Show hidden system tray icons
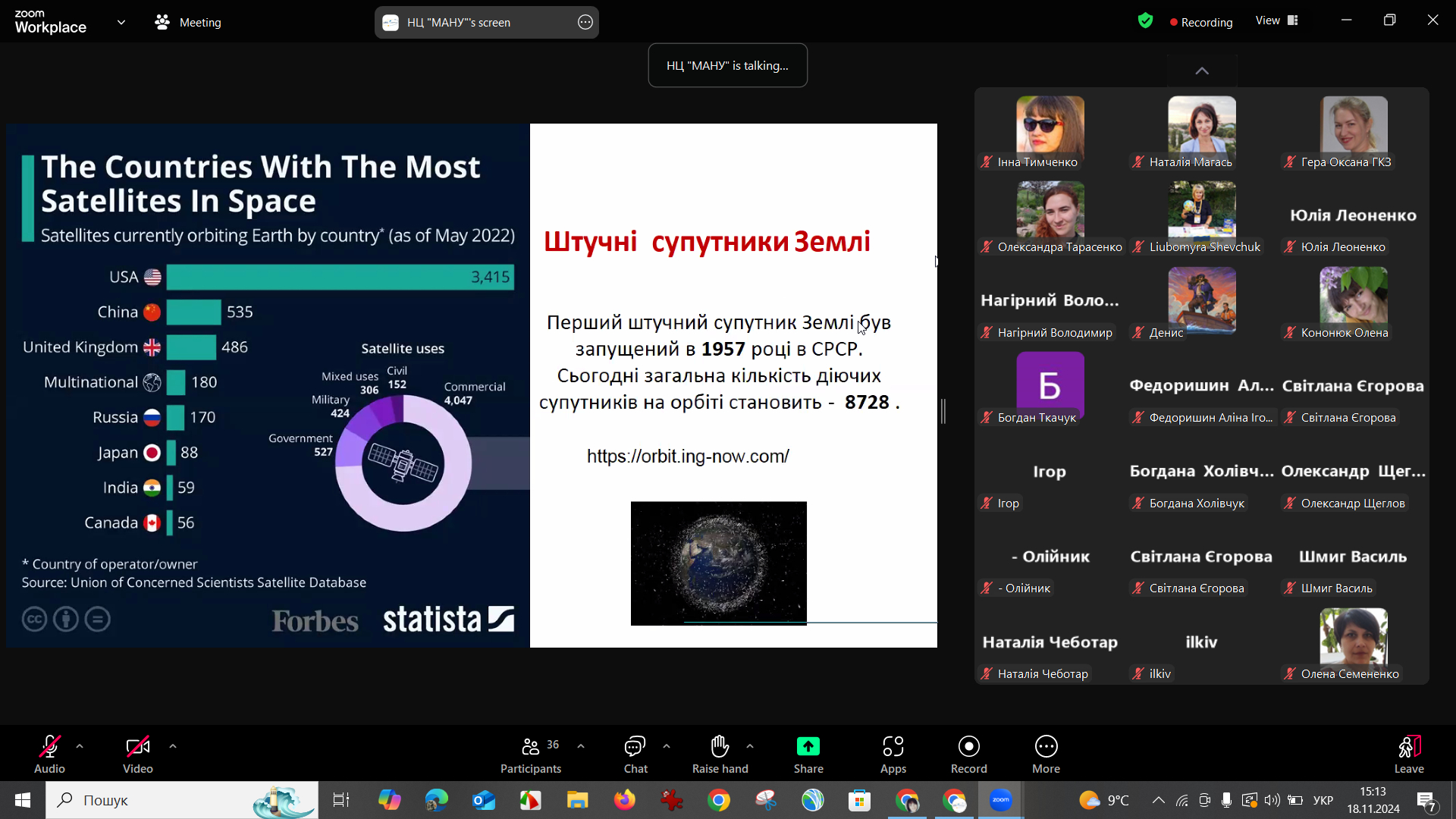 click(1158, 800)
